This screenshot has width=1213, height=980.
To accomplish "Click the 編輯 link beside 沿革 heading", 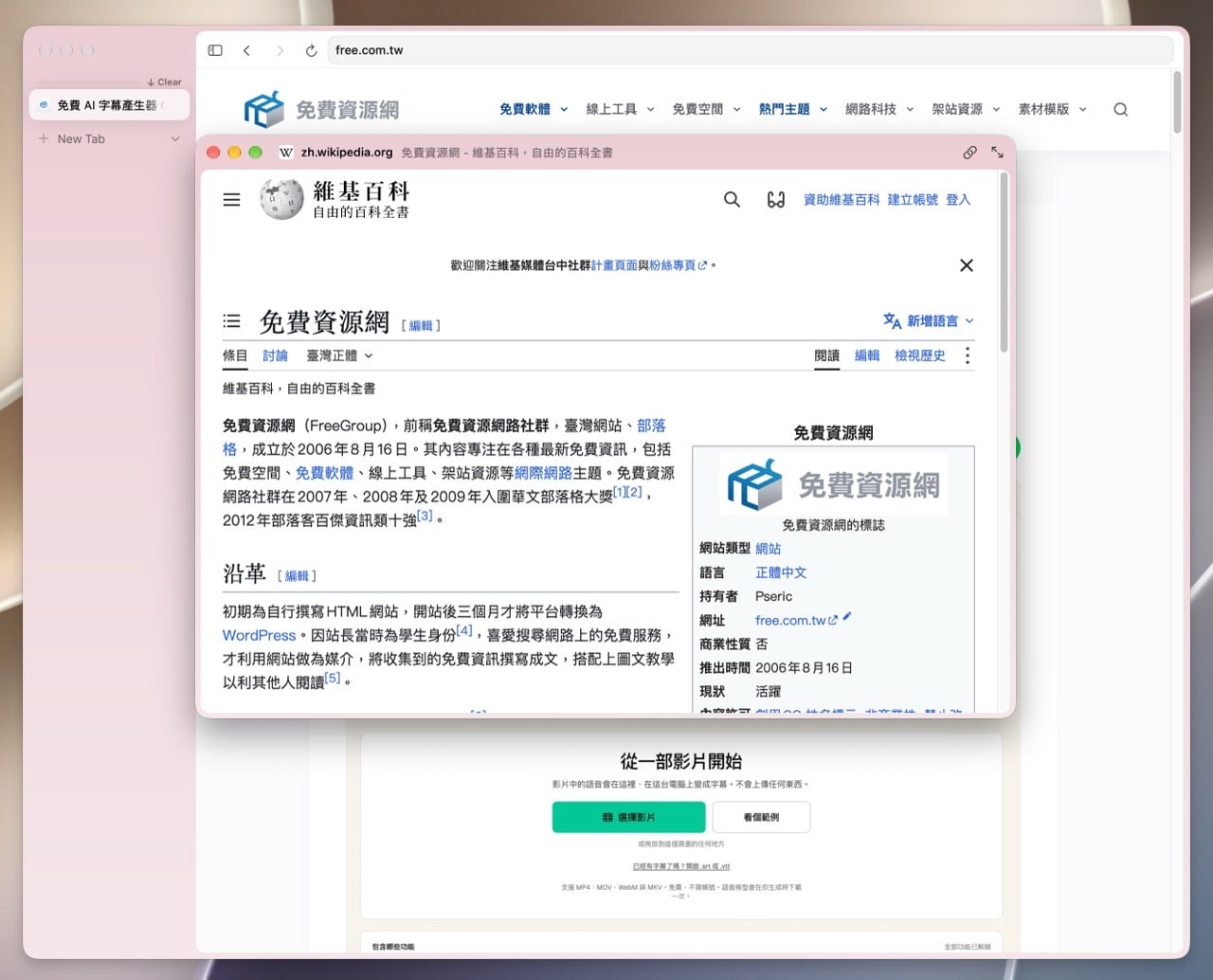I will coord(297,575).
